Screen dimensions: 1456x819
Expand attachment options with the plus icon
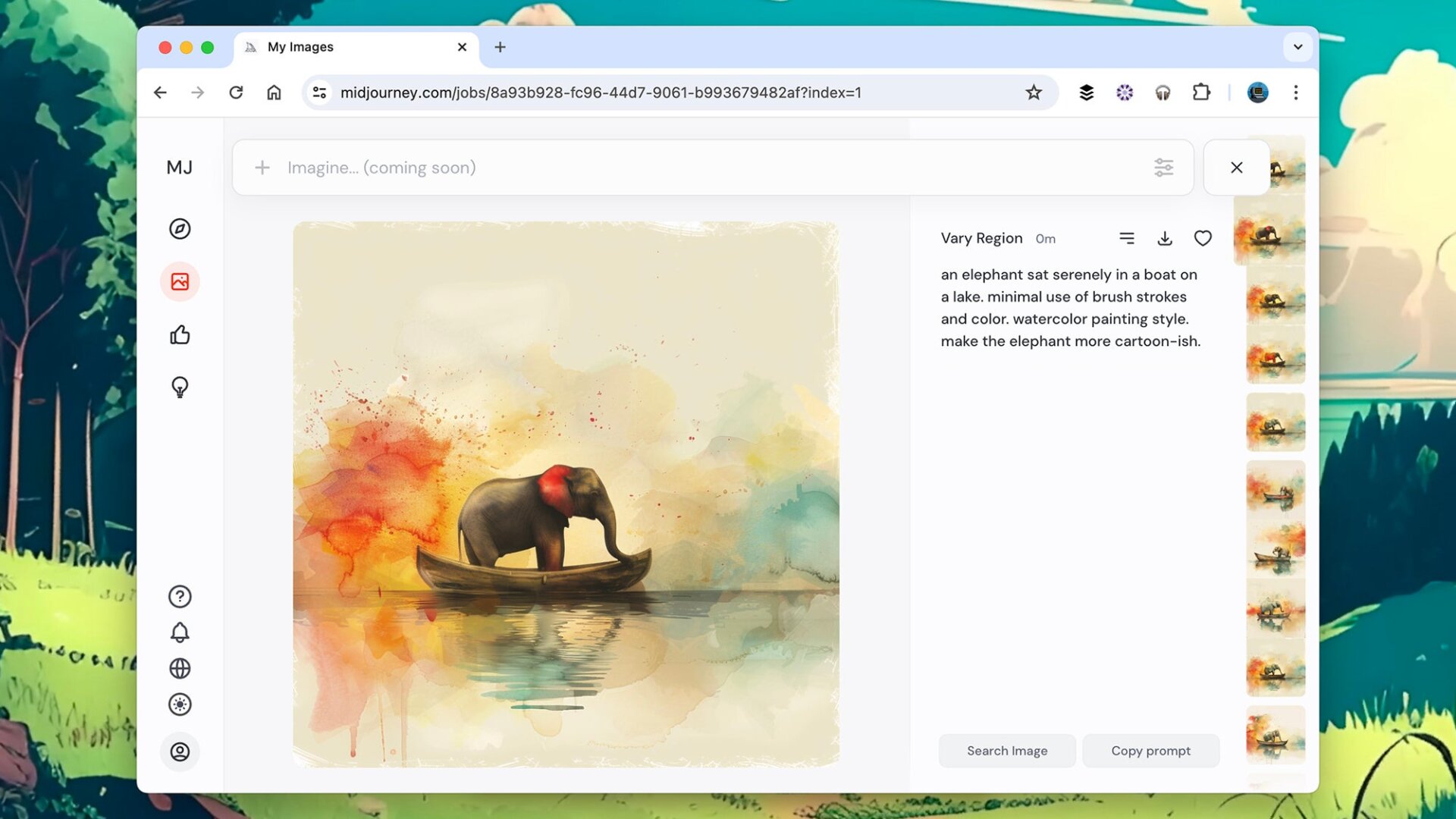pyautogui.click(x=262, y=167)
